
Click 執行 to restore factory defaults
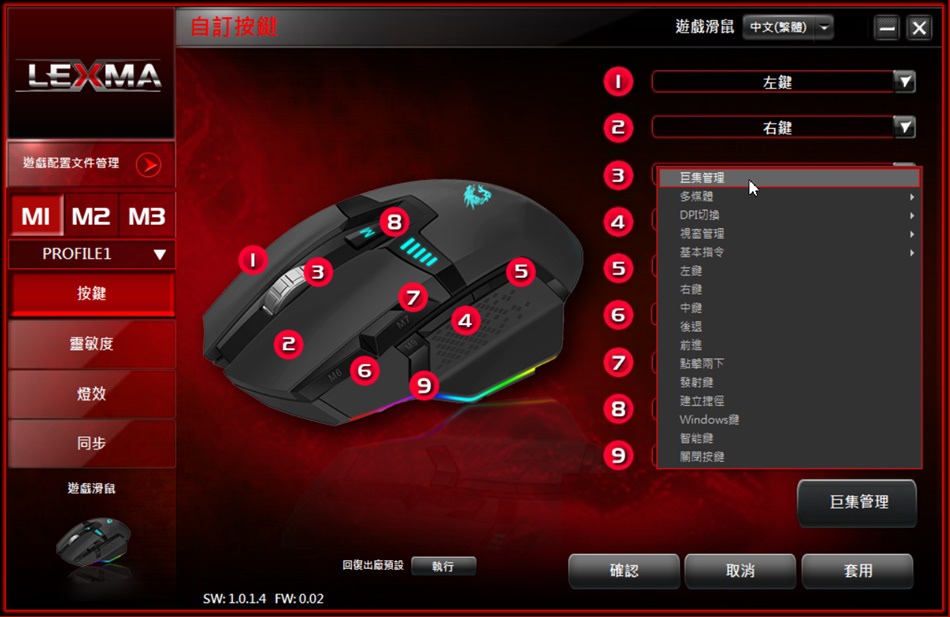(x=443, y=566)
